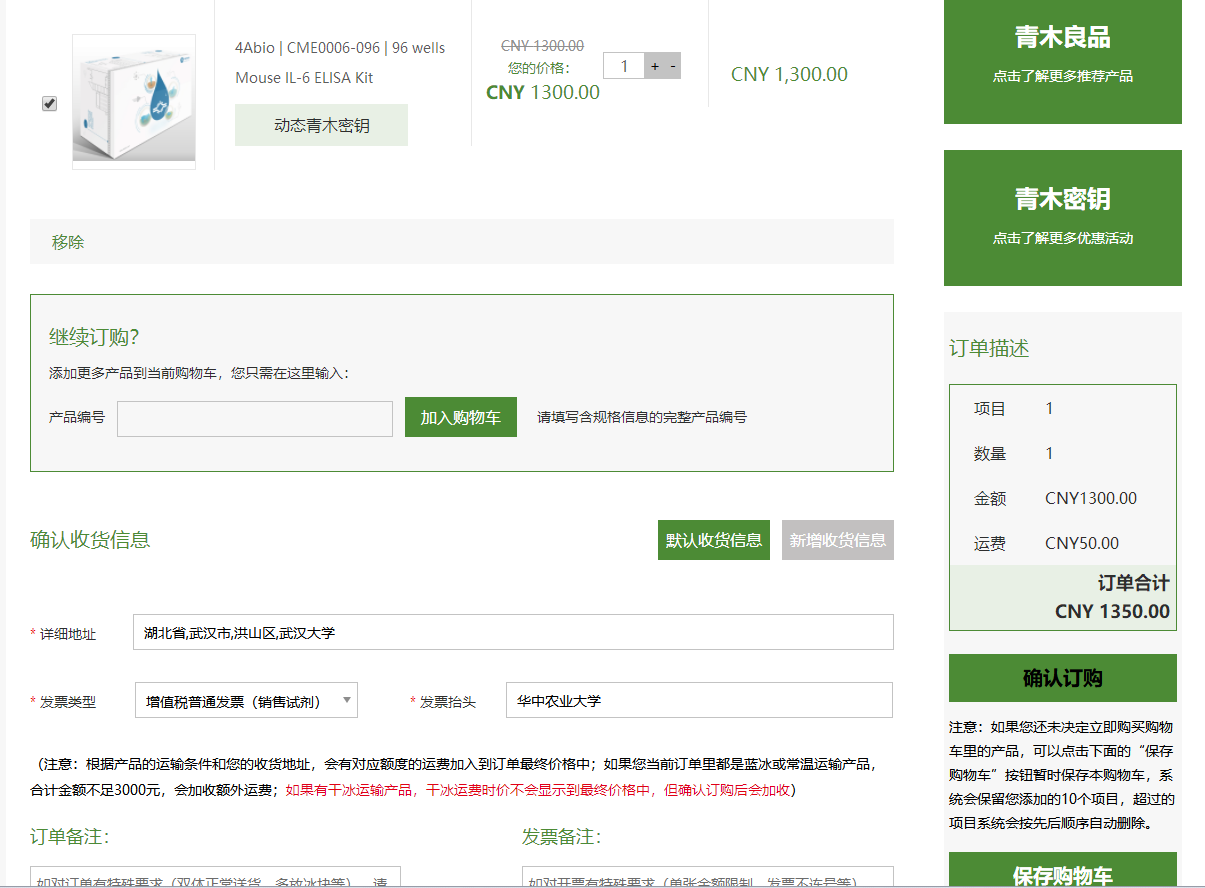Decrease quantity with the minus button

(673, 66)
